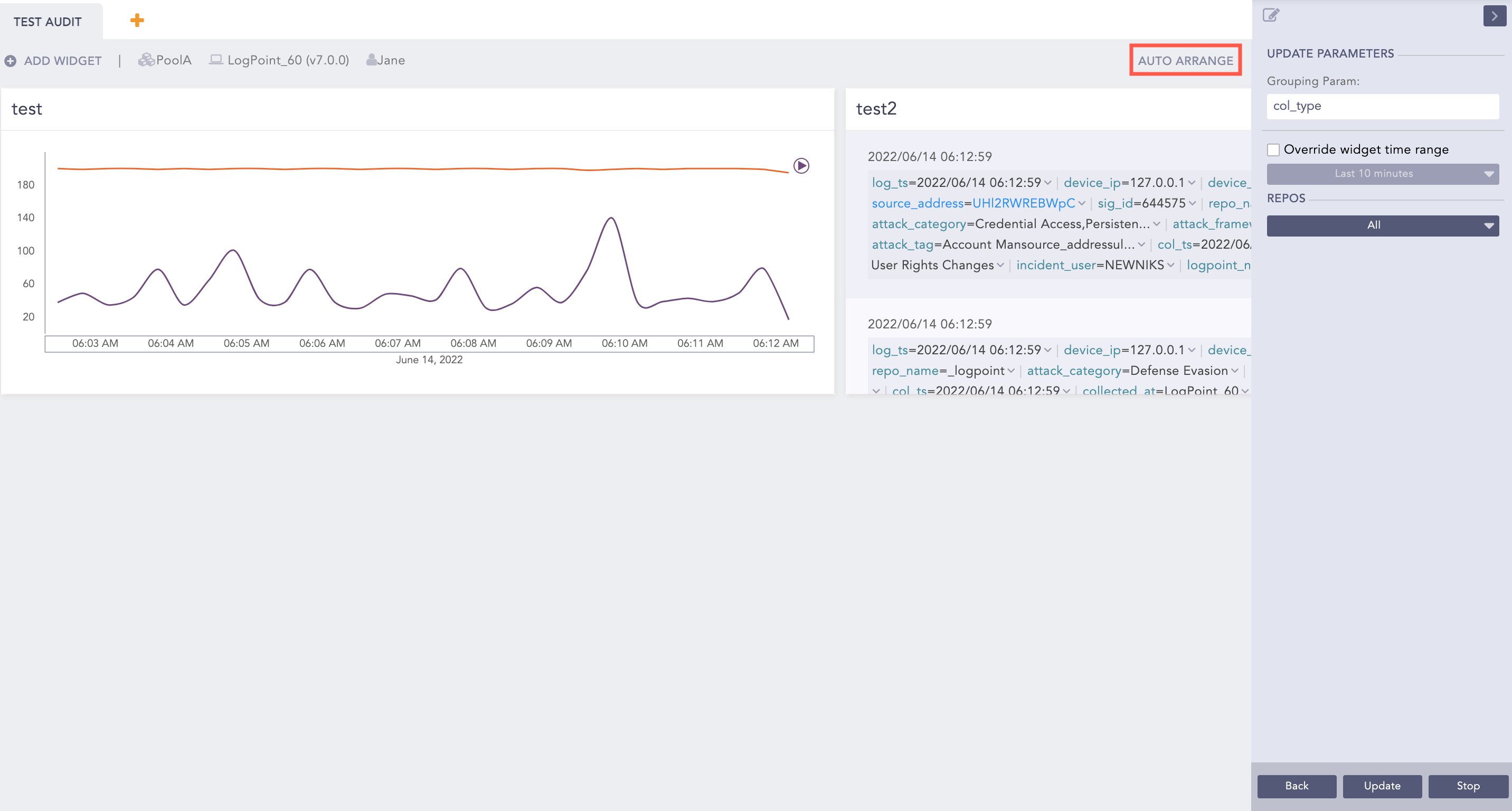
Task: Click the edit pencil icon in side panel
Action: coord(1270,15)
